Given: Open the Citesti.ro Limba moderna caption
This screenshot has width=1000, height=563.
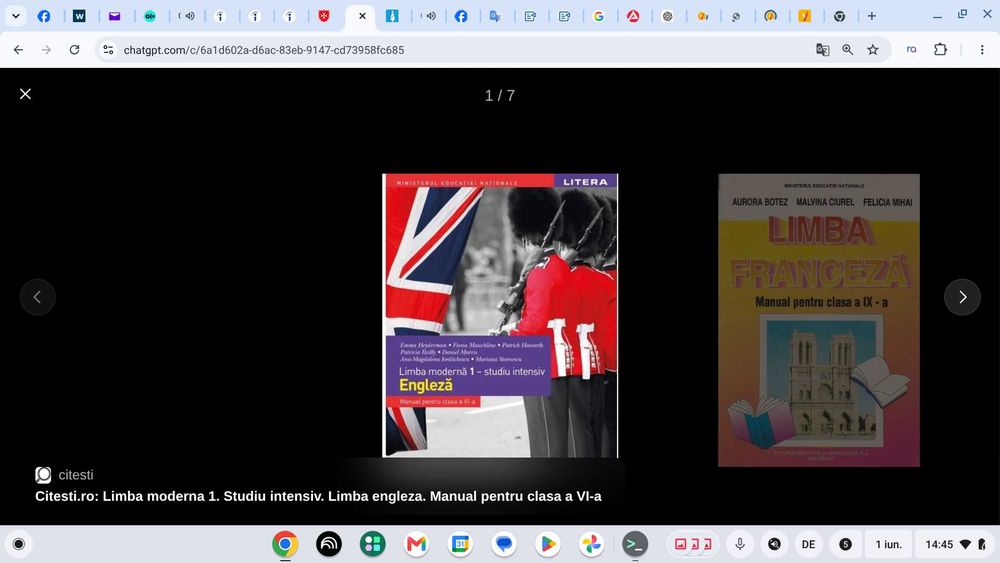Looking at the screenshot, I should [318, 496].
